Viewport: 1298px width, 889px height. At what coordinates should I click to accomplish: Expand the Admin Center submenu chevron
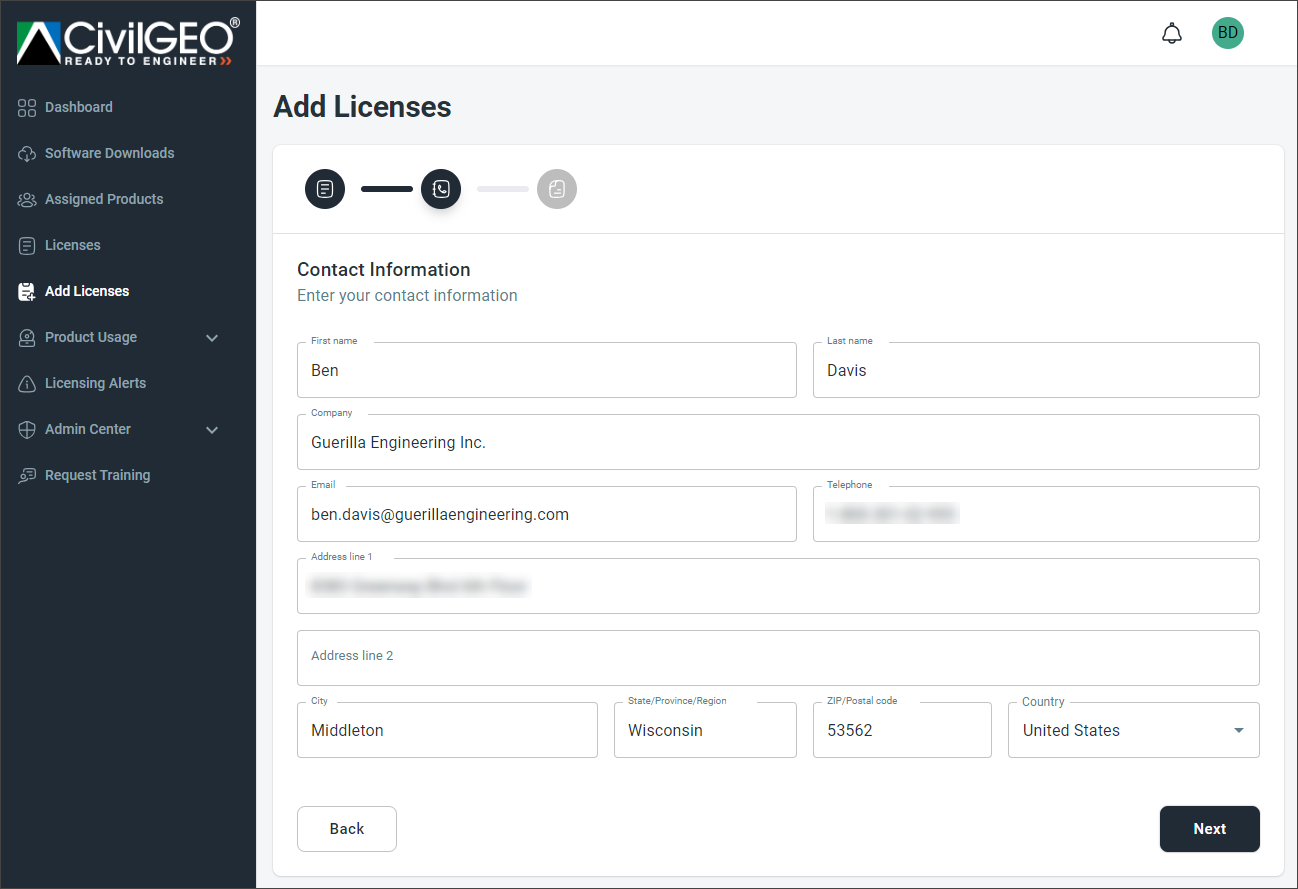point(212,430)
